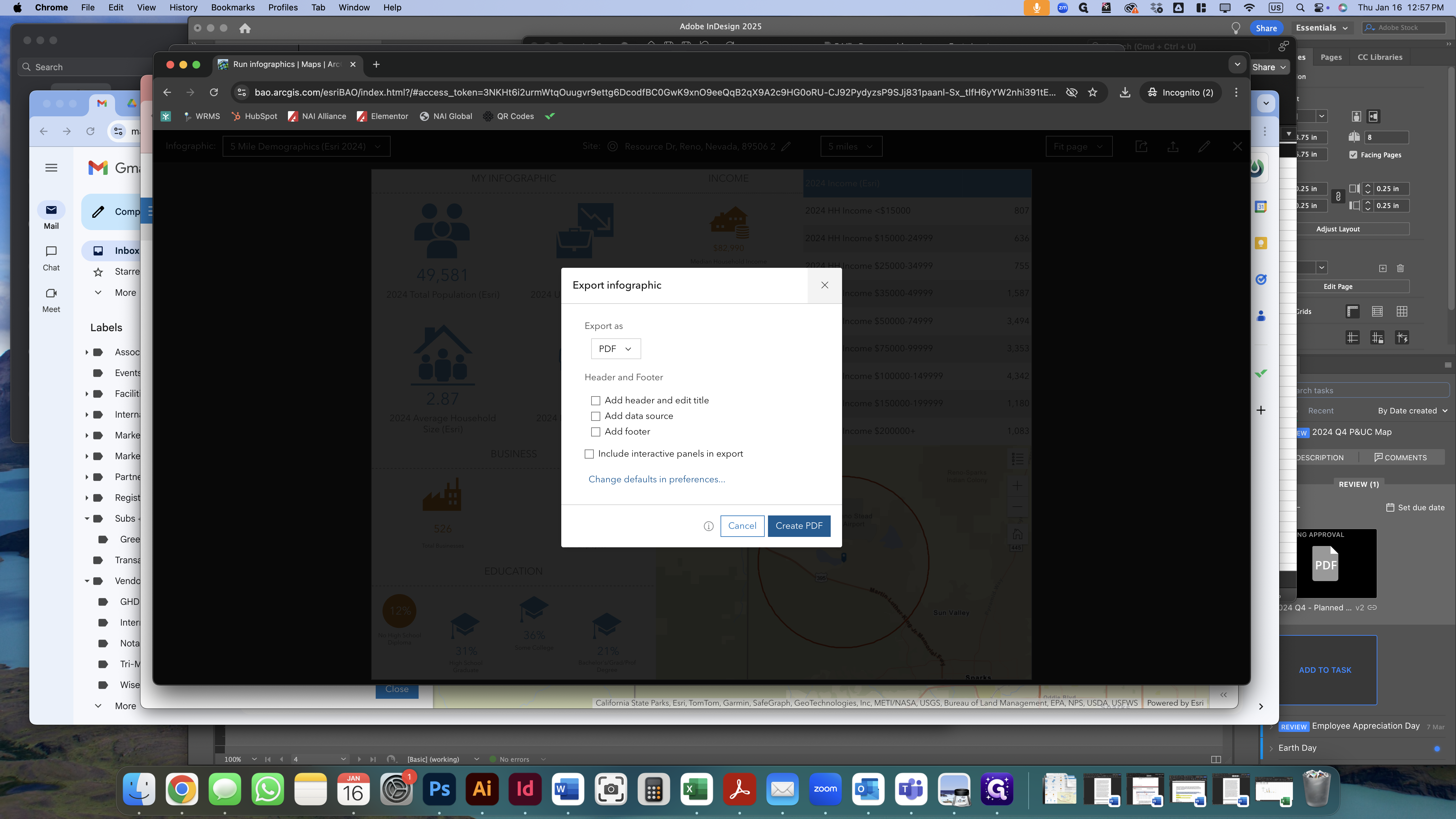Viewport: 1456px width, 819px height.
Task: Open Chrome three-dot menu
Action: 1236,93
